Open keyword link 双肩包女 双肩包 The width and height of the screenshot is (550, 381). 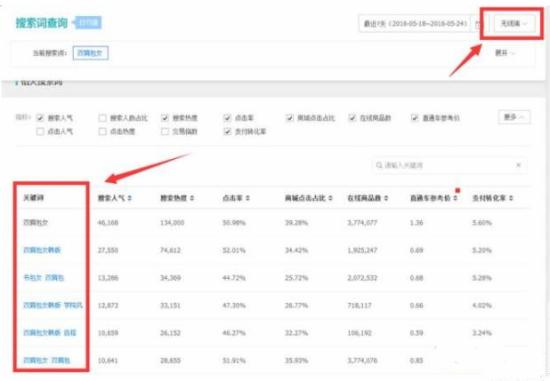click(47, 360)
